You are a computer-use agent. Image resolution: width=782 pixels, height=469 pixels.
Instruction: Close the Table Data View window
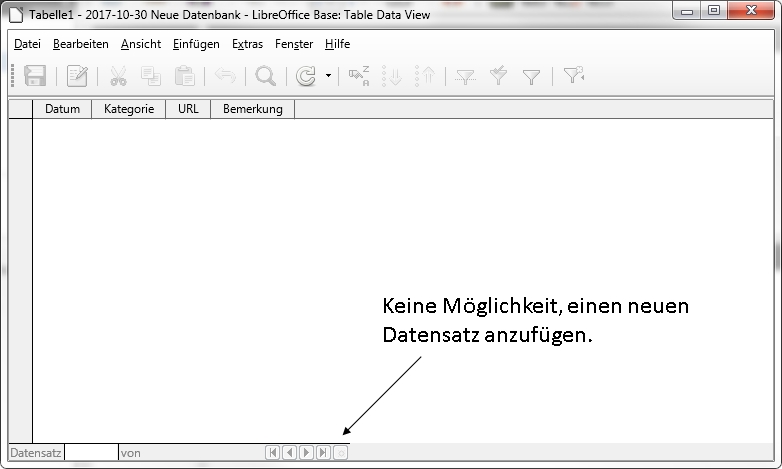coord(751,11)
